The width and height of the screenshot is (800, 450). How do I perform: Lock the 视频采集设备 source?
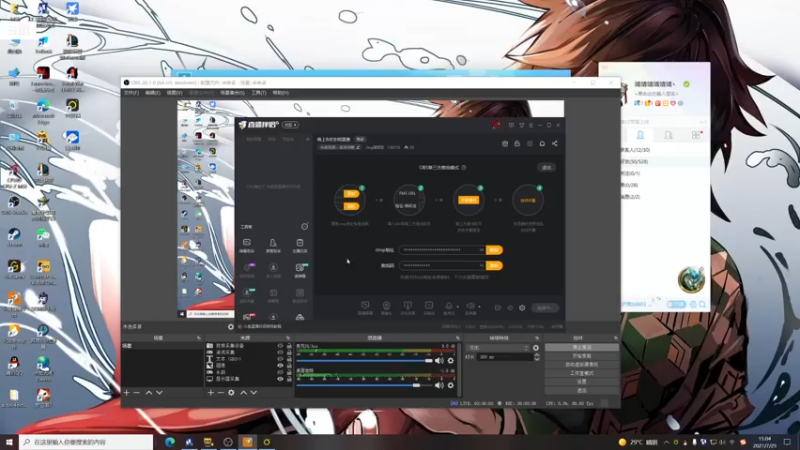click(x=289, y=346)
